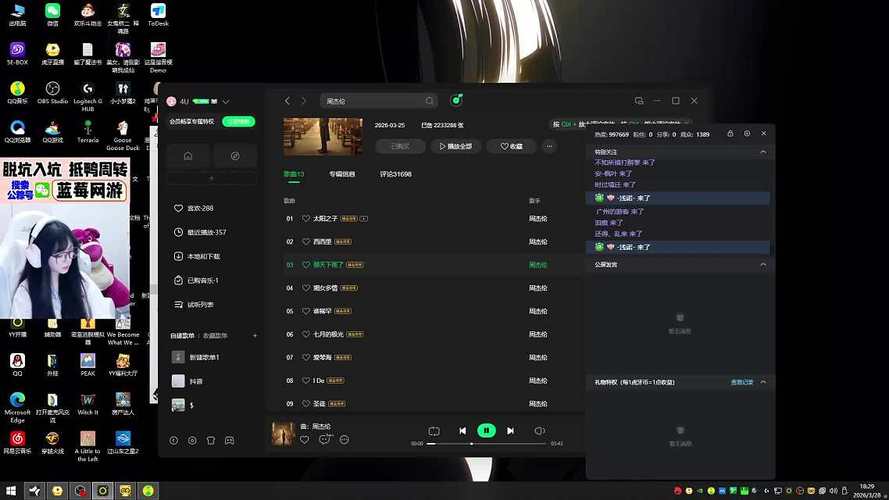The image size is (889, 500).
Task: Toggle the loop playback mode icon
Action: point(434,431)
